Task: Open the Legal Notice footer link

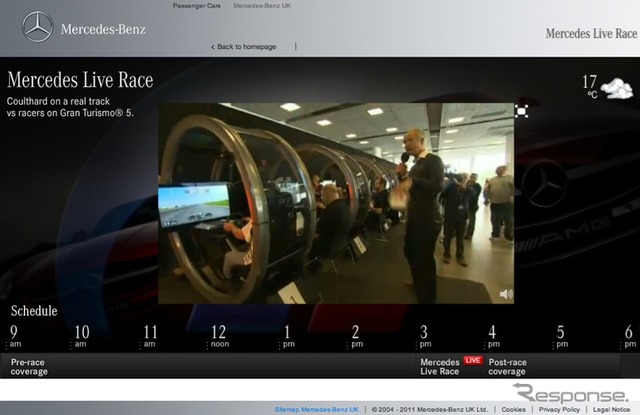Action: [x=611, y=409]
